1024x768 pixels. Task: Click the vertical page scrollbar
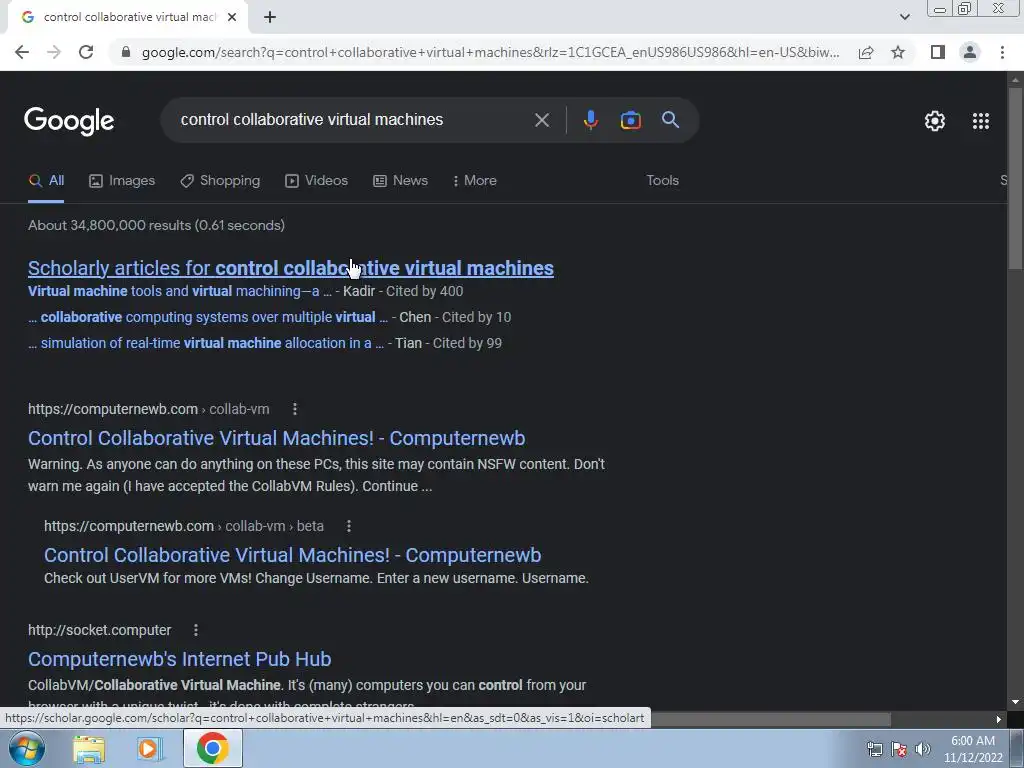(x=1015, y=178)
